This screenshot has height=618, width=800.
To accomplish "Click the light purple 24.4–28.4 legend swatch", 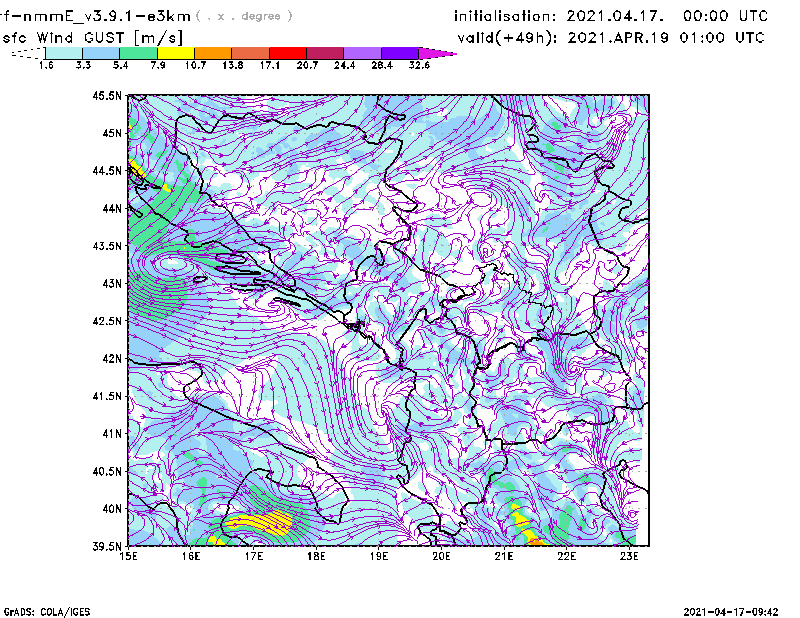I will point(362,53).
